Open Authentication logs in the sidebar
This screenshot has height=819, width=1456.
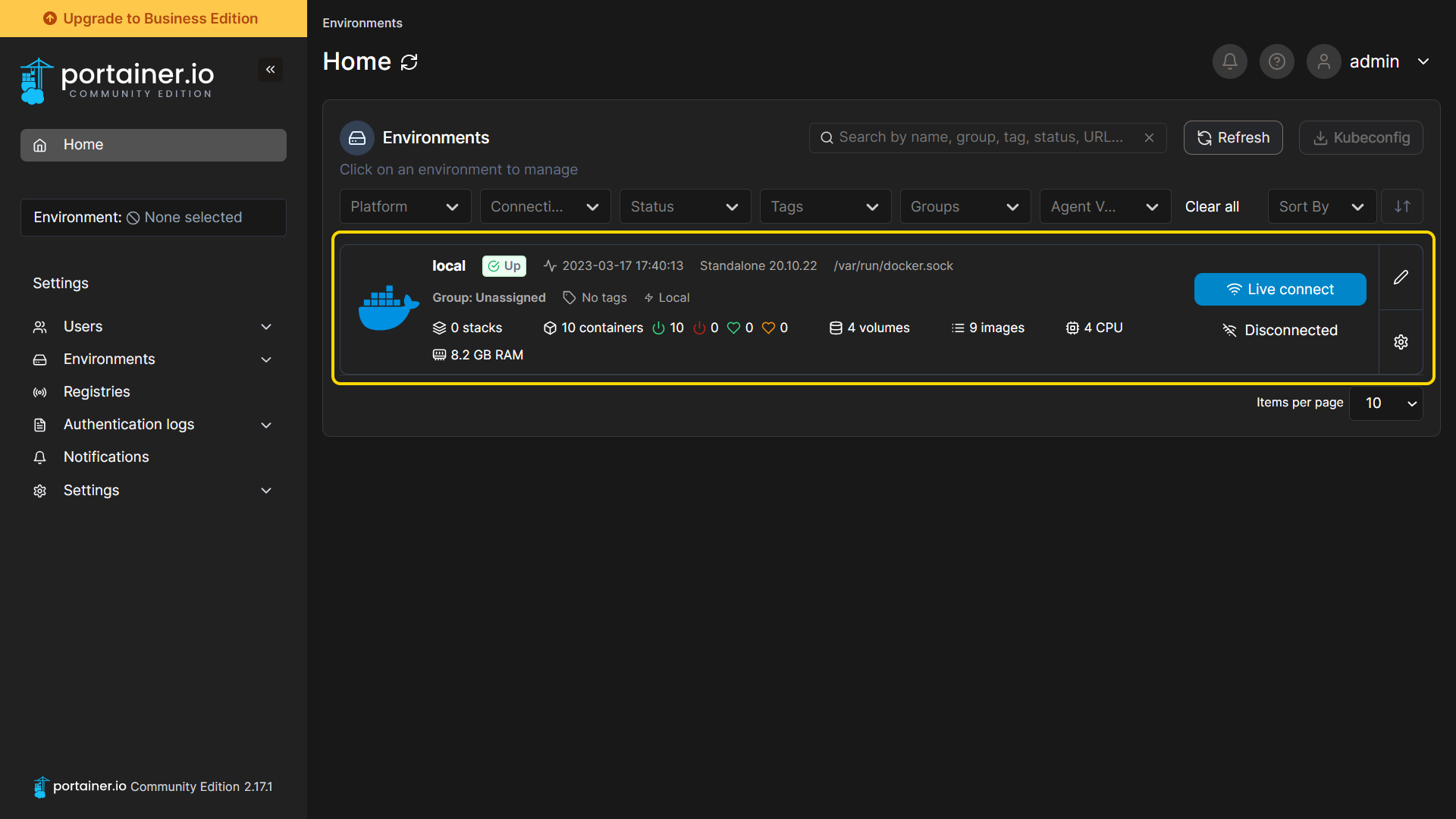click(x=129, y=425)
